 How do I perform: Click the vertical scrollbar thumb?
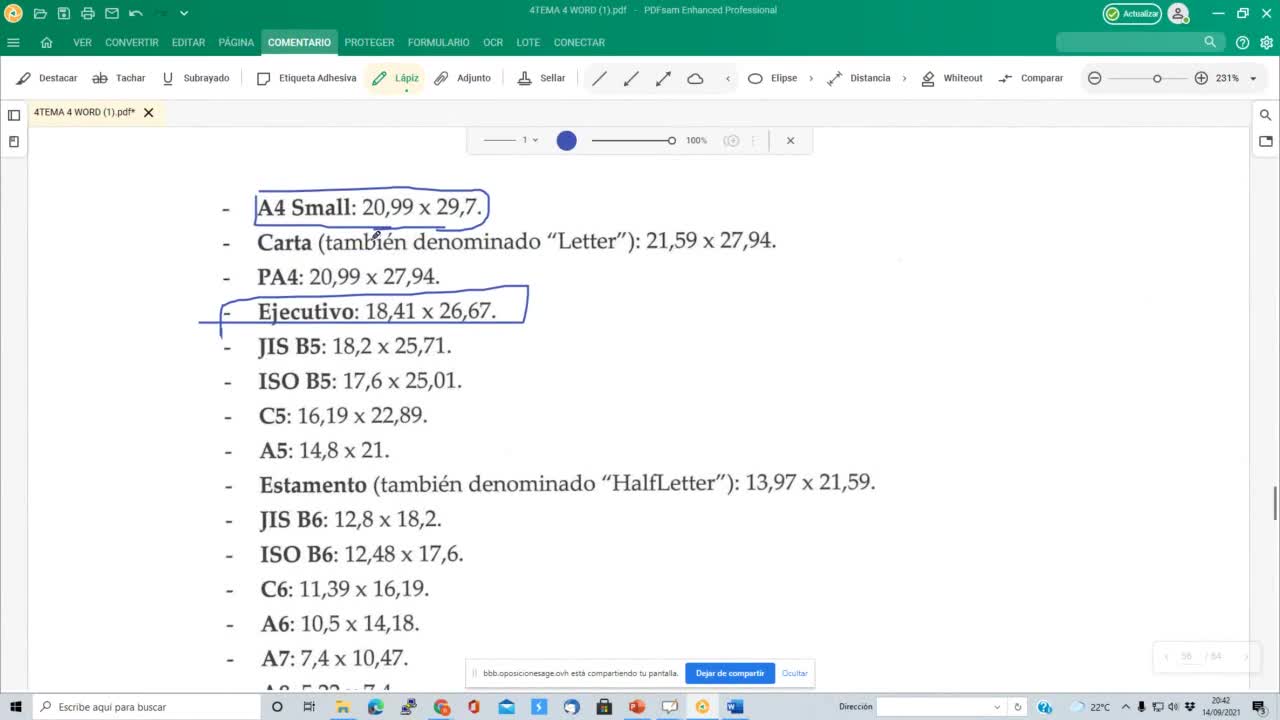pos(1275,502)
